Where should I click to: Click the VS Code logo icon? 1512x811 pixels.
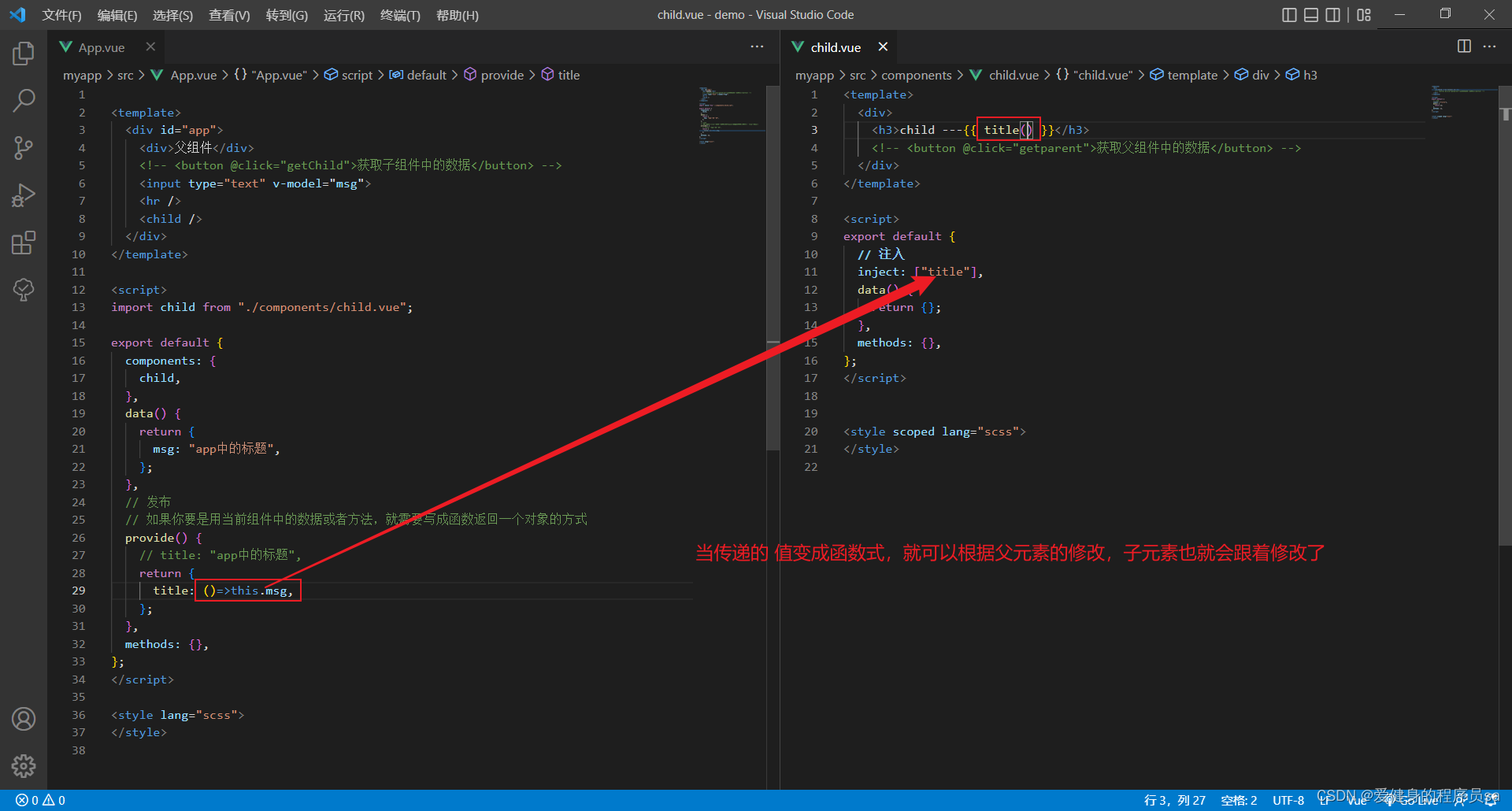17,15
